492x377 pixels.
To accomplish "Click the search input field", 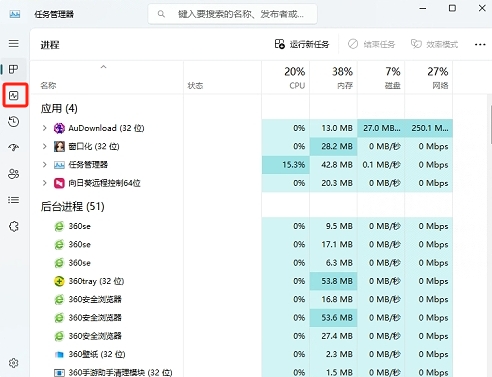I will (x=232, y=14).
